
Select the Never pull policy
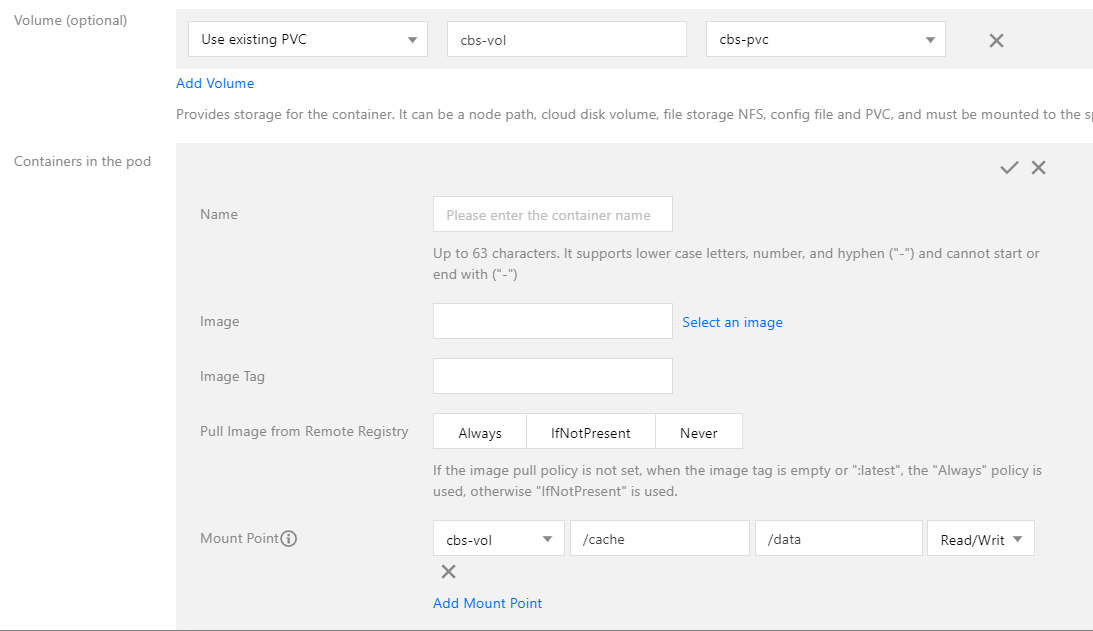699,433
